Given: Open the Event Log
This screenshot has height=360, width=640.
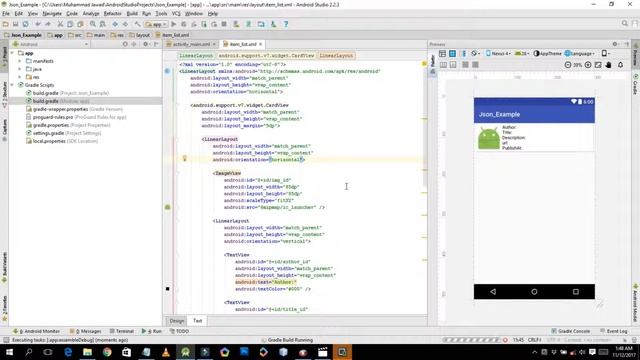Looking at the screenshot, I should click(x=613, y=331).
